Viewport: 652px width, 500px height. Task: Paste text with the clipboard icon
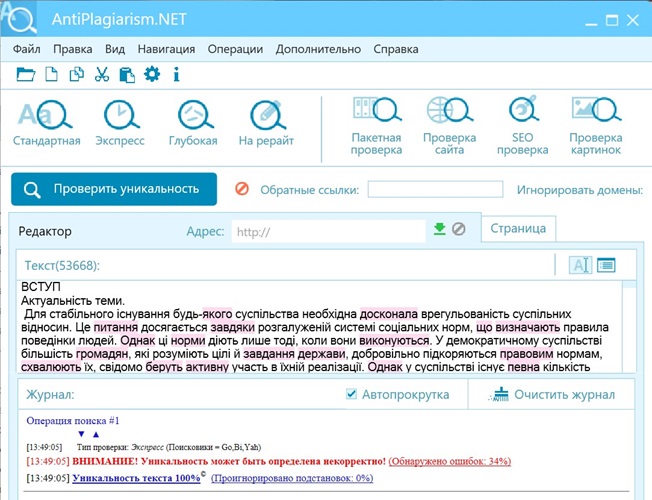click(x=127, y=75)
